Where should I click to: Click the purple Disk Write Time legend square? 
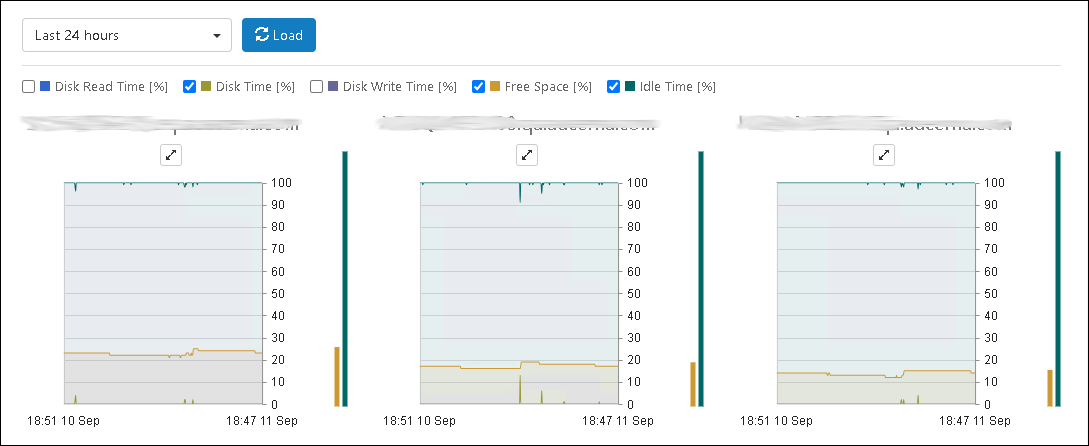coord(333,86)
